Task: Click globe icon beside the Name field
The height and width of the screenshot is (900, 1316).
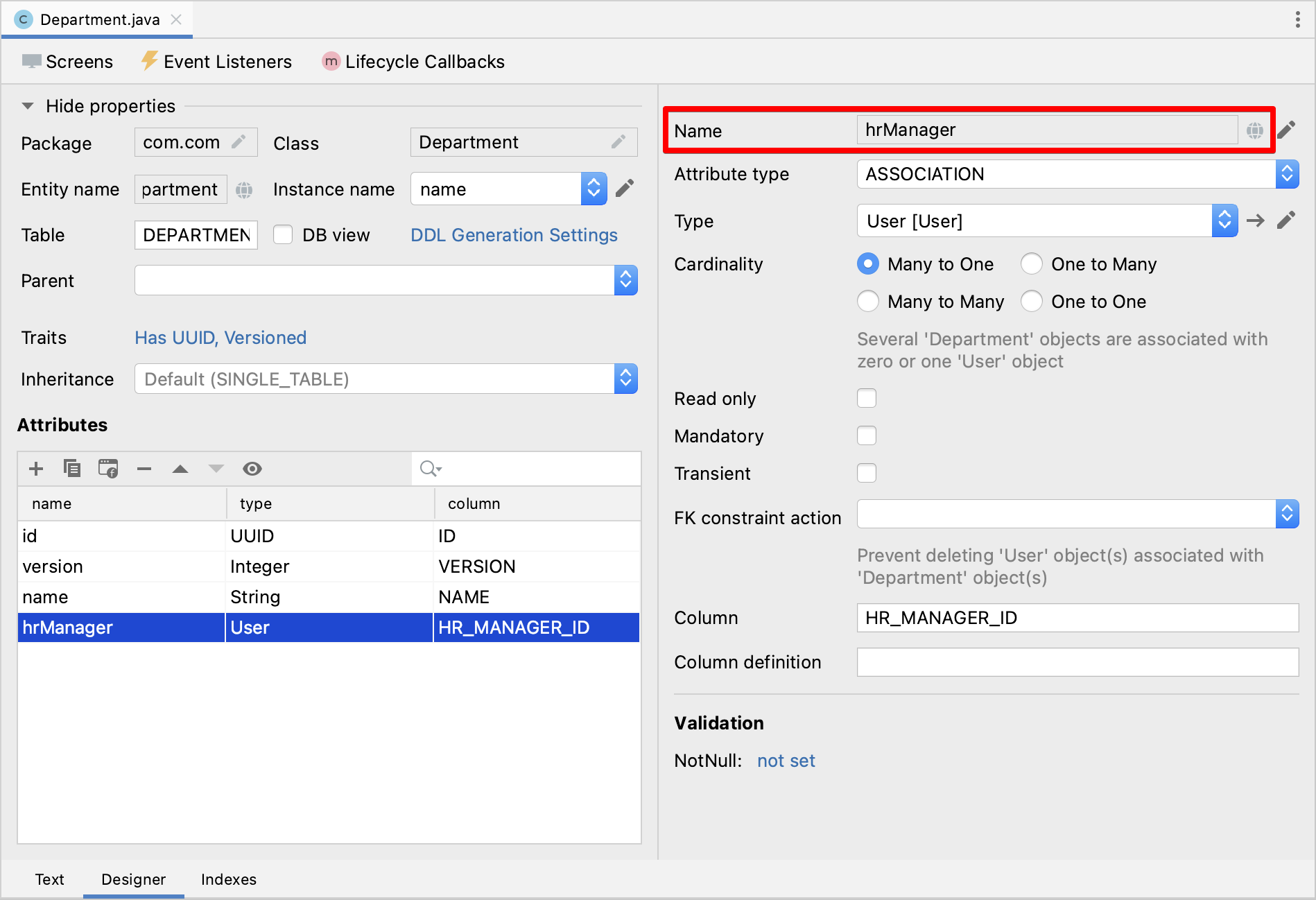Action: (x=1254, y=130)
